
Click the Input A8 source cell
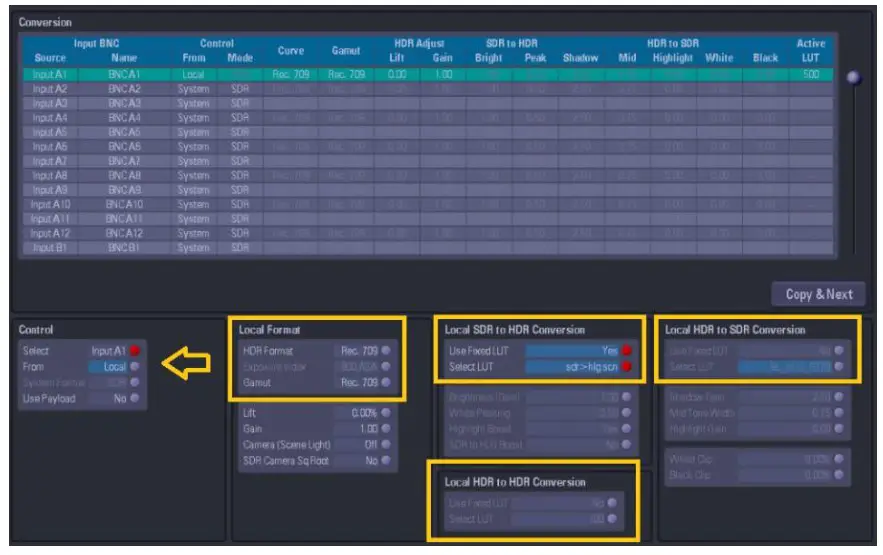50,175
